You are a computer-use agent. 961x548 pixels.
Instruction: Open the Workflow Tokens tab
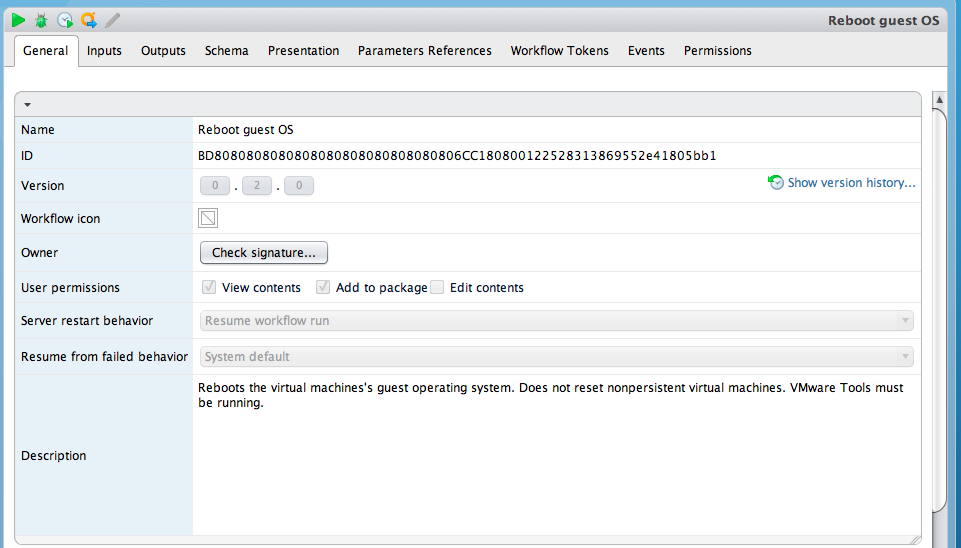tap(559, 51)
